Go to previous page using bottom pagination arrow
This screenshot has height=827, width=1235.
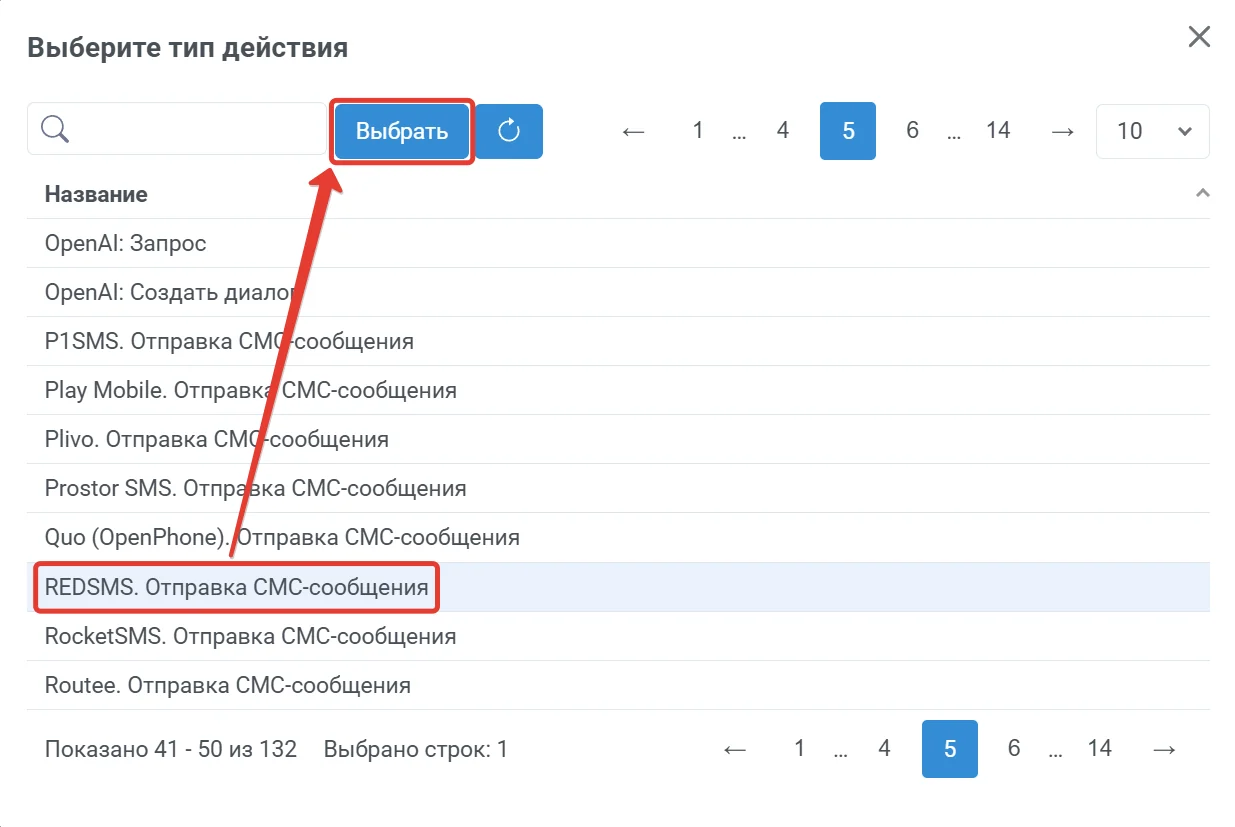(x=735, y=749)
